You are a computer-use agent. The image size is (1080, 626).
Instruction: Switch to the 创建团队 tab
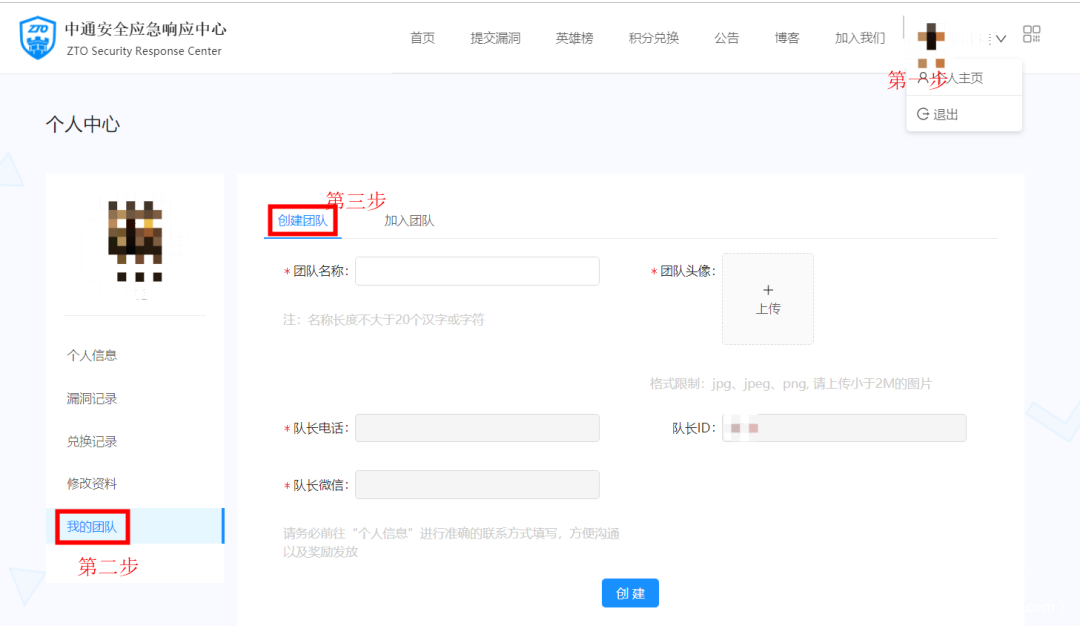pyautogui.click(x=302, y=220)
